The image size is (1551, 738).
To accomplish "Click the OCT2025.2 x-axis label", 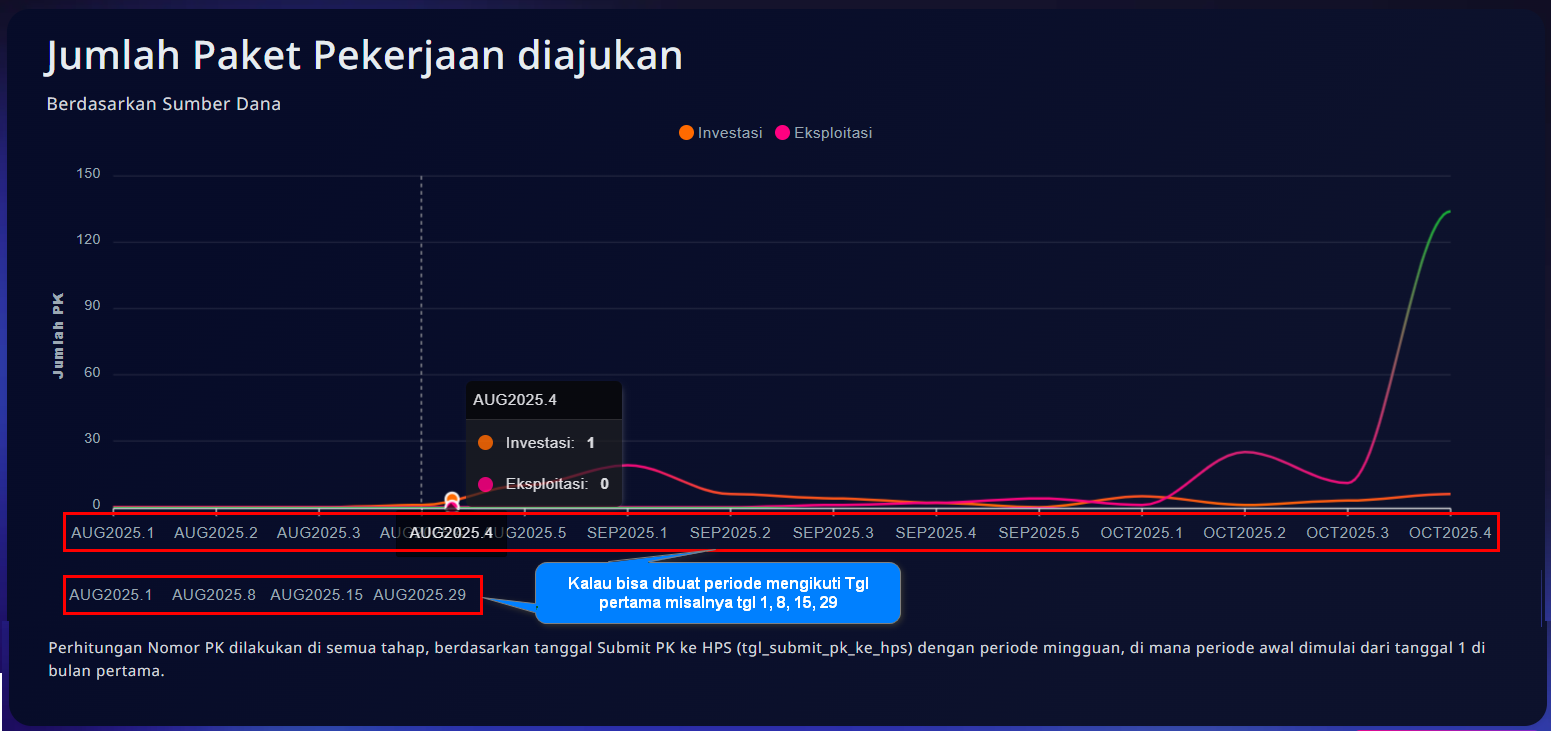I will click(1245, 533).
